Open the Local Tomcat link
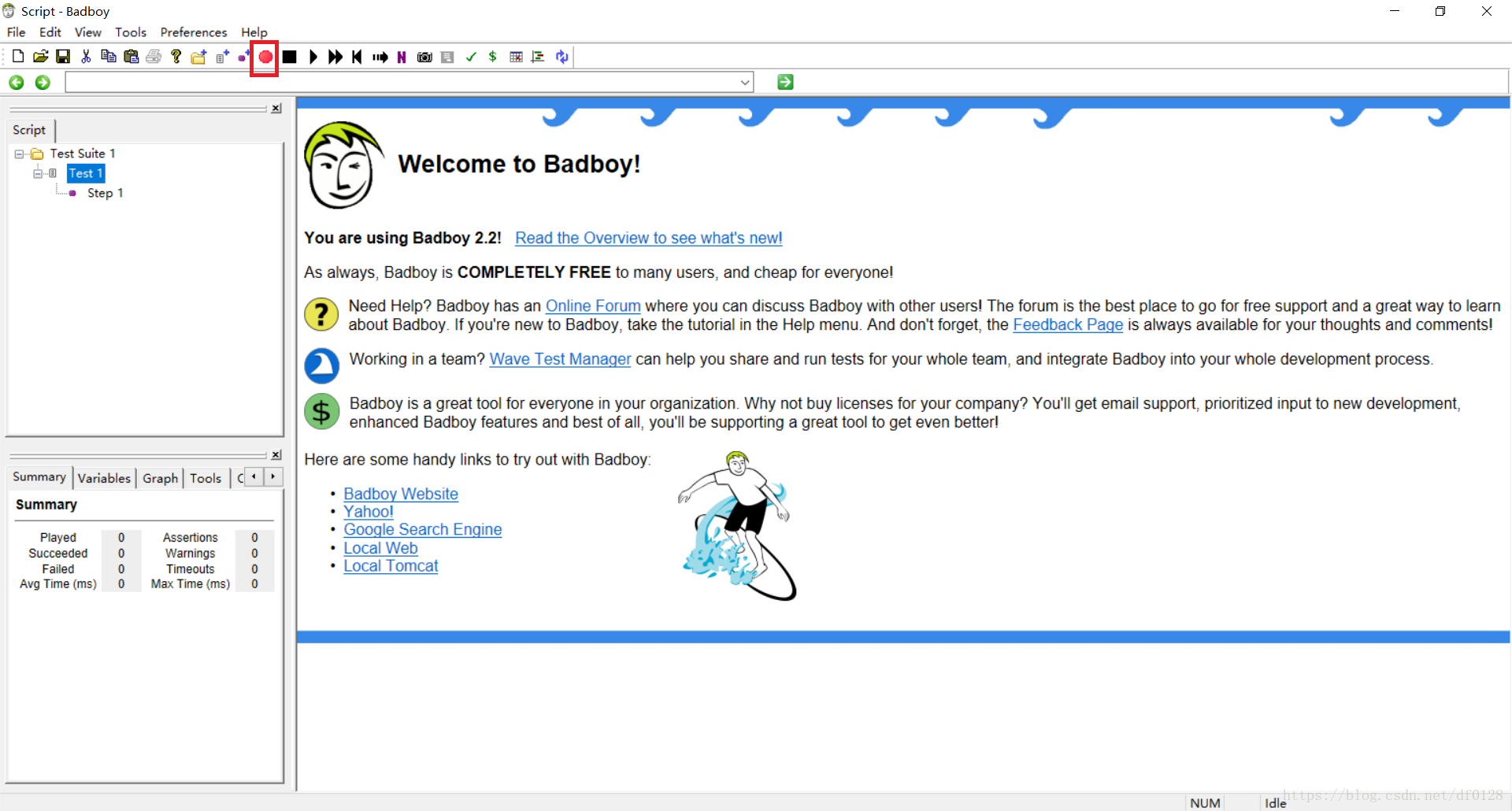This screenshot has height=811, width=1512. [391, 565]
